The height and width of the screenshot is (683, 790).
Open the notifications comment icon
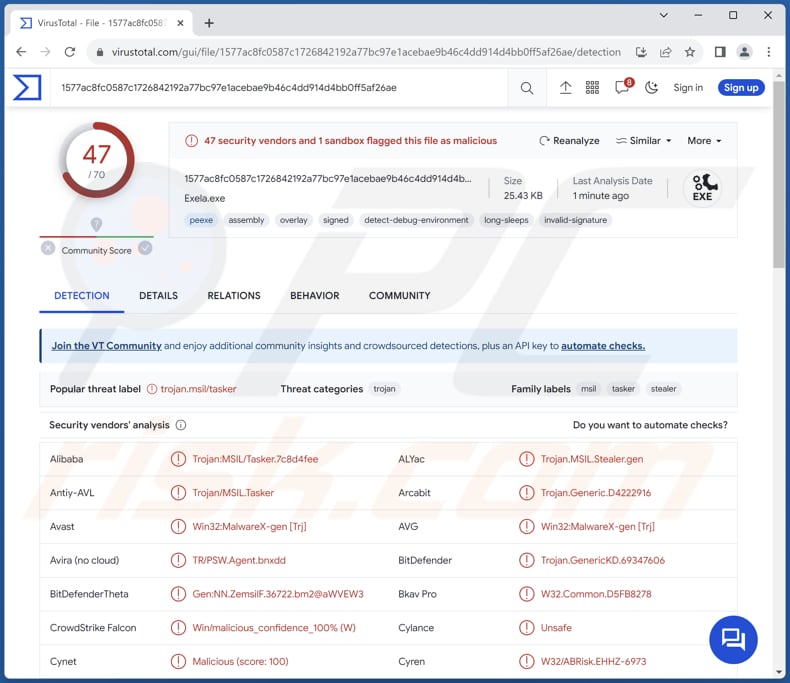pos(622,87)
